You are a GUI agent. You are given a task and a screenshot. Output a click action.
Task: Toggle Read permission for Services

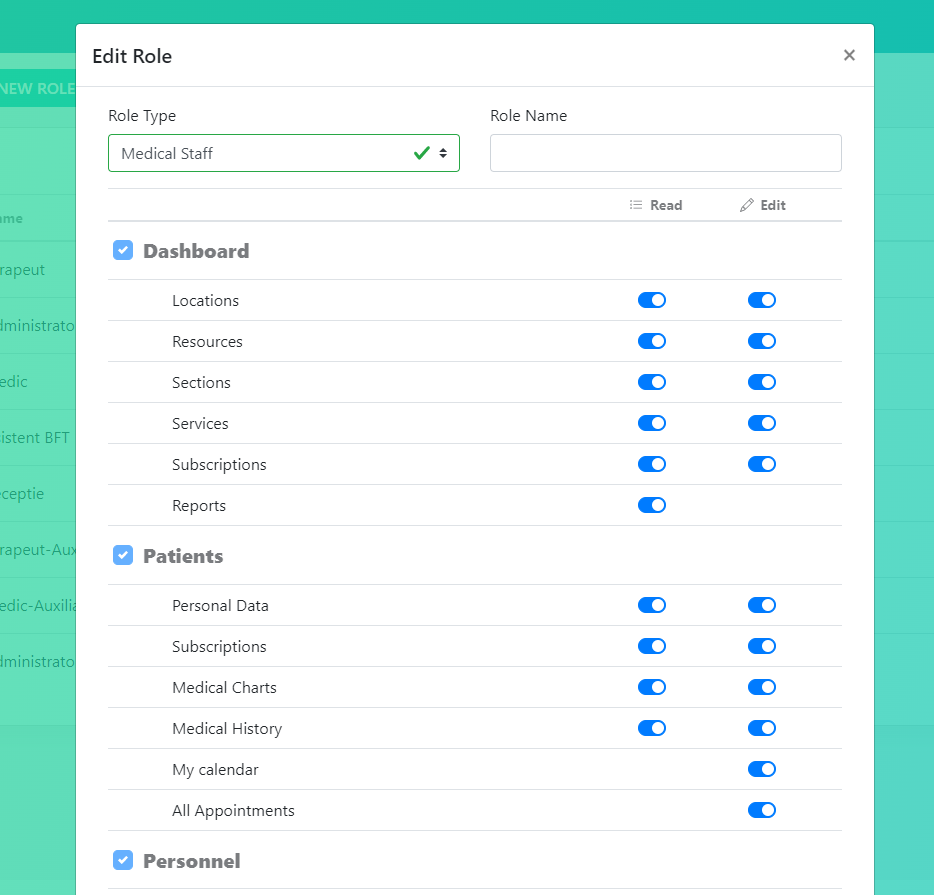click(652, 423)
